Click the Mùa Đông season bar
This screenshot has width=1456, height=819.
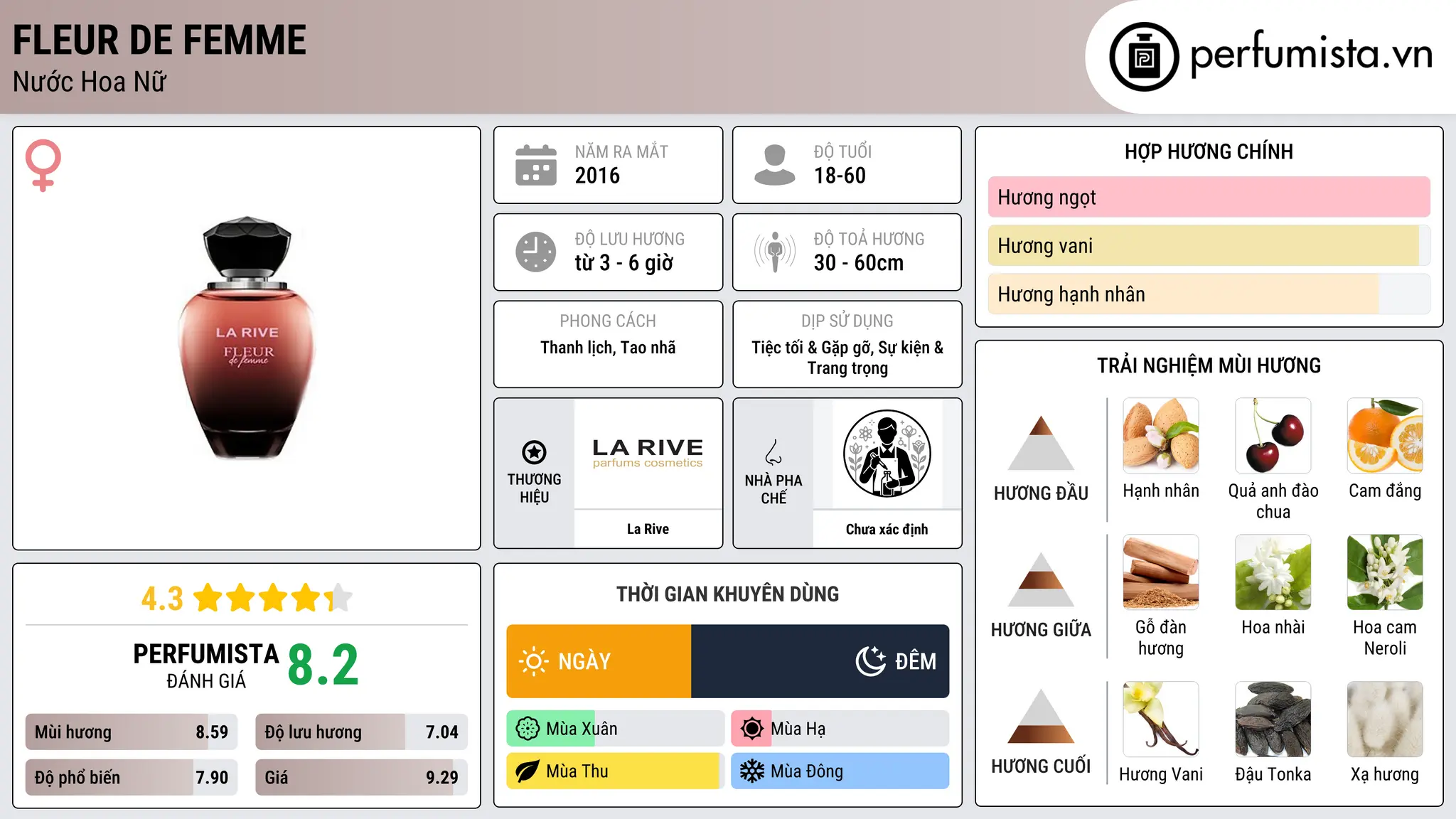coord(840,771)
